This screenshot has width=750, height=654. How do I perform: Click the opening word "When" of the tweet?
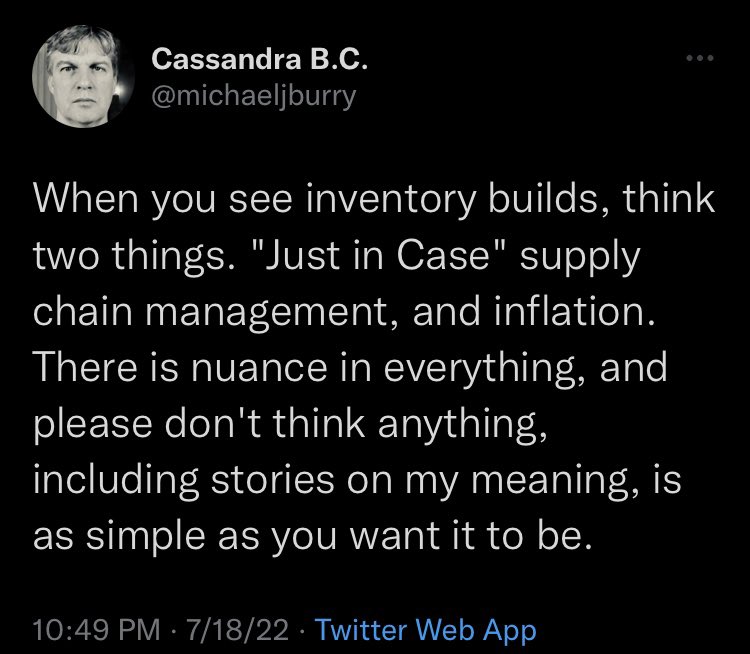tap(87, 199)
